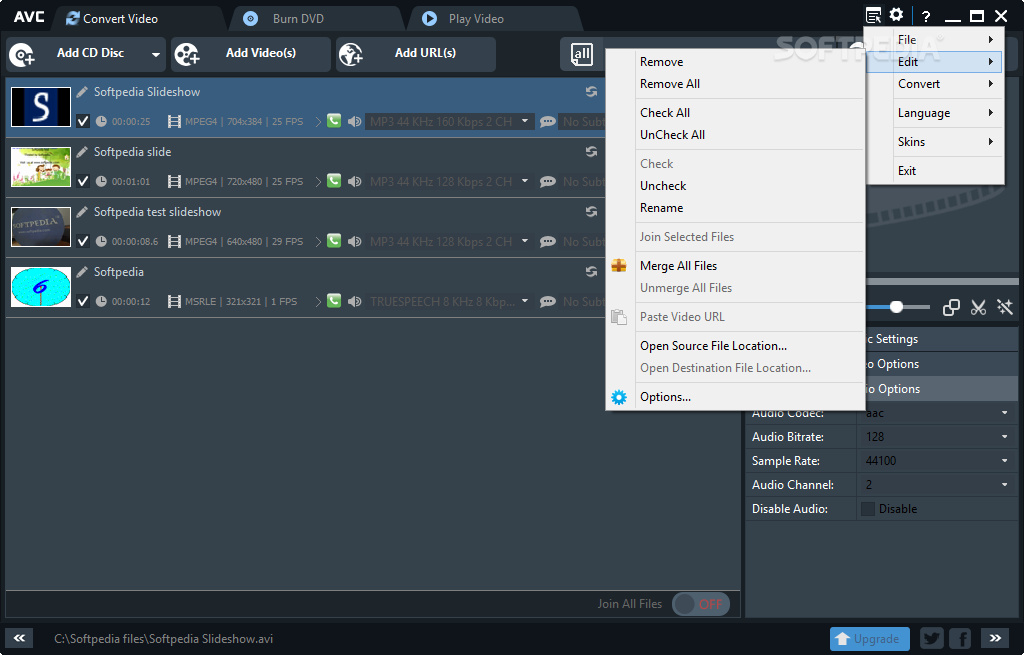This screenshot has width=1024, height=655.
Task: Click the magic wand effects icon
Action: point(1004,307)
